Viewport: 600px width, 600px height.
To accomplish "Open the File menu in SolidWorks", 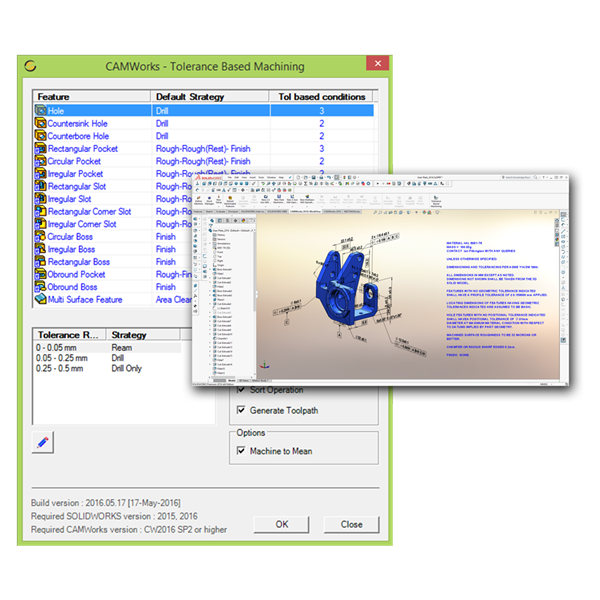I will click(230, 178).
